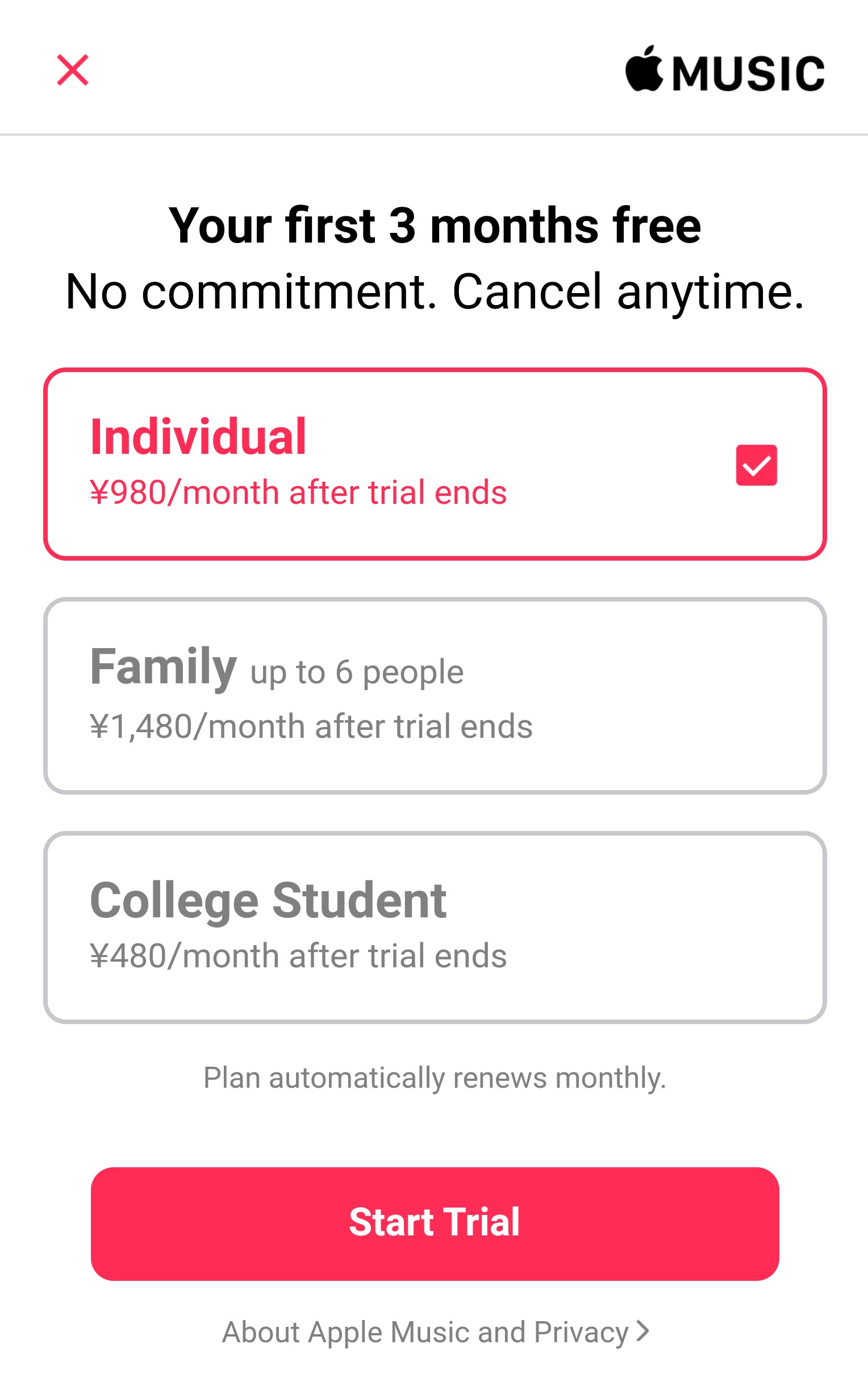Expand the privacy link chevron arrow
Viewport: 868px width, 1399px height.
643,1331
